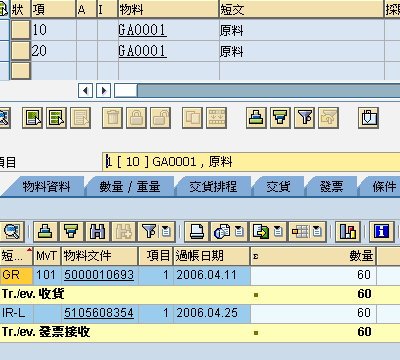The image size is (400, 360).
Task: Click the print icon in history toolbar
Action: coord(196,231)
